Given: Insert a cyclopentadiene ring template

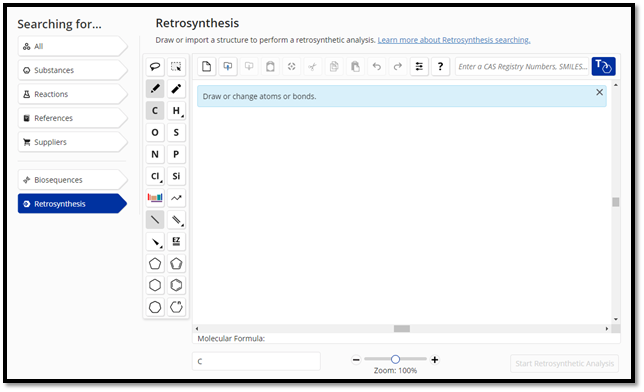Looking at the screenshot, I should [176, 263].
